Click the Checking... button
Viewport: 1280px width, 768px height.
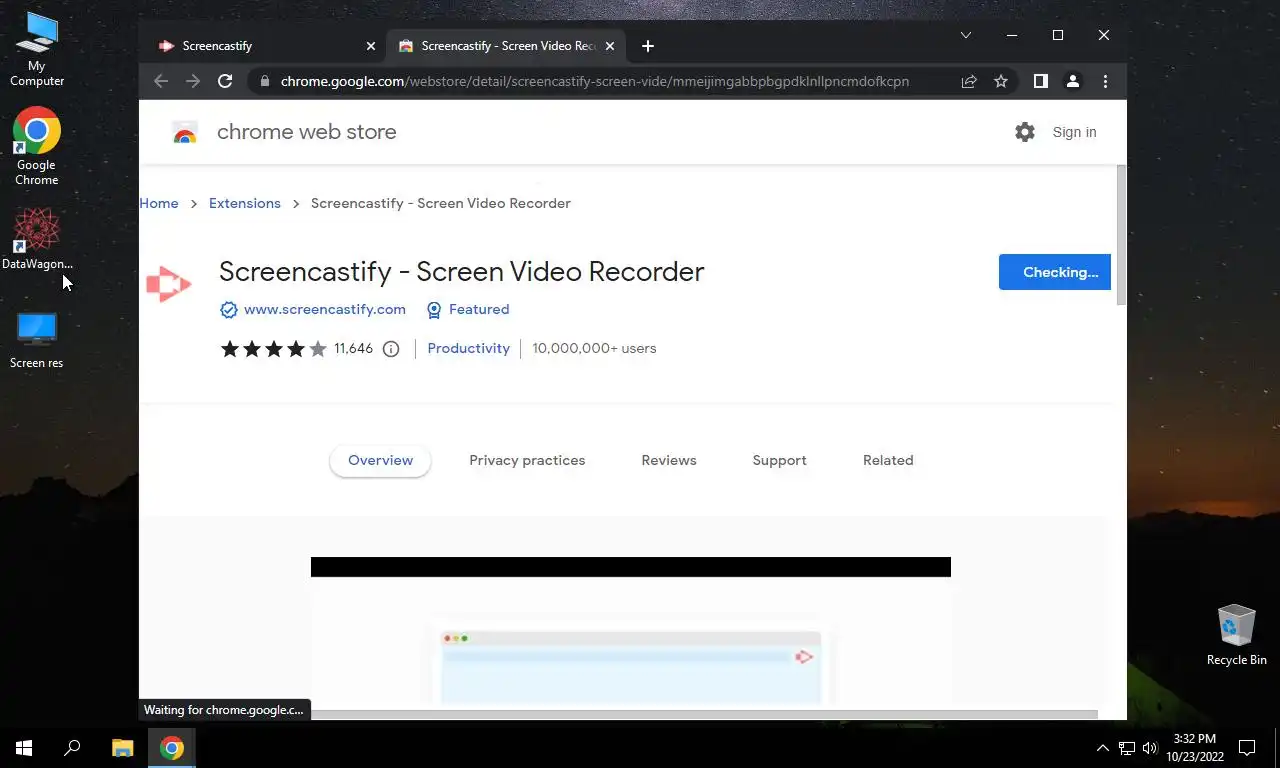(1055, 272)
